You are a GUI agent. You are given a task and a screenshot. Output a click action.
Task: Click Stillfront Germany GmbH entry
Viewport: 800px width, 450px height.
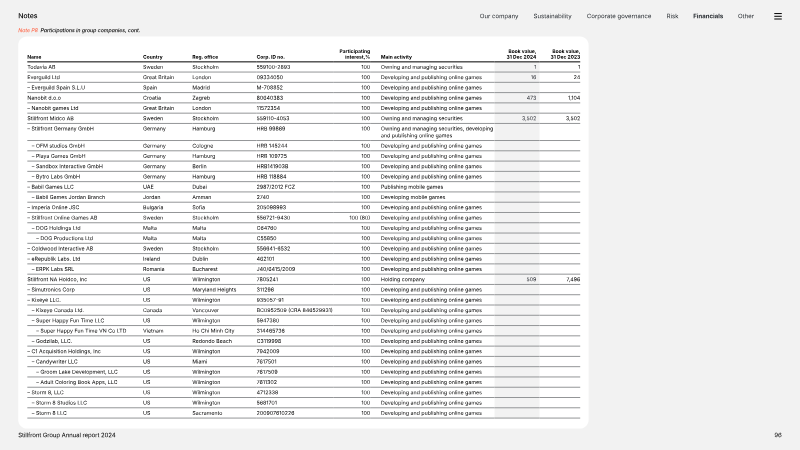60,129
